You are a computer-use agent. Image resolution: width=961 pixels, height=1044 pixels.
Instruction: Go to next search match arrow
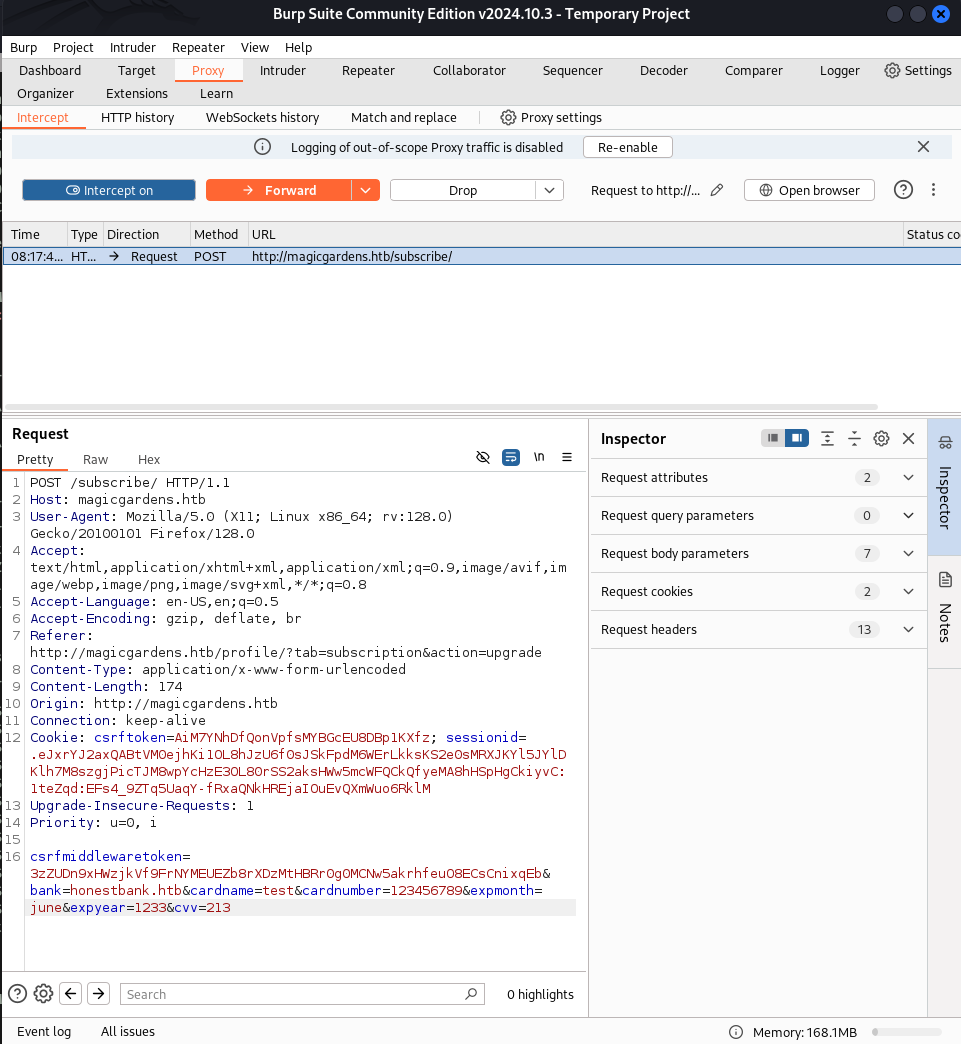coord(99,993)
